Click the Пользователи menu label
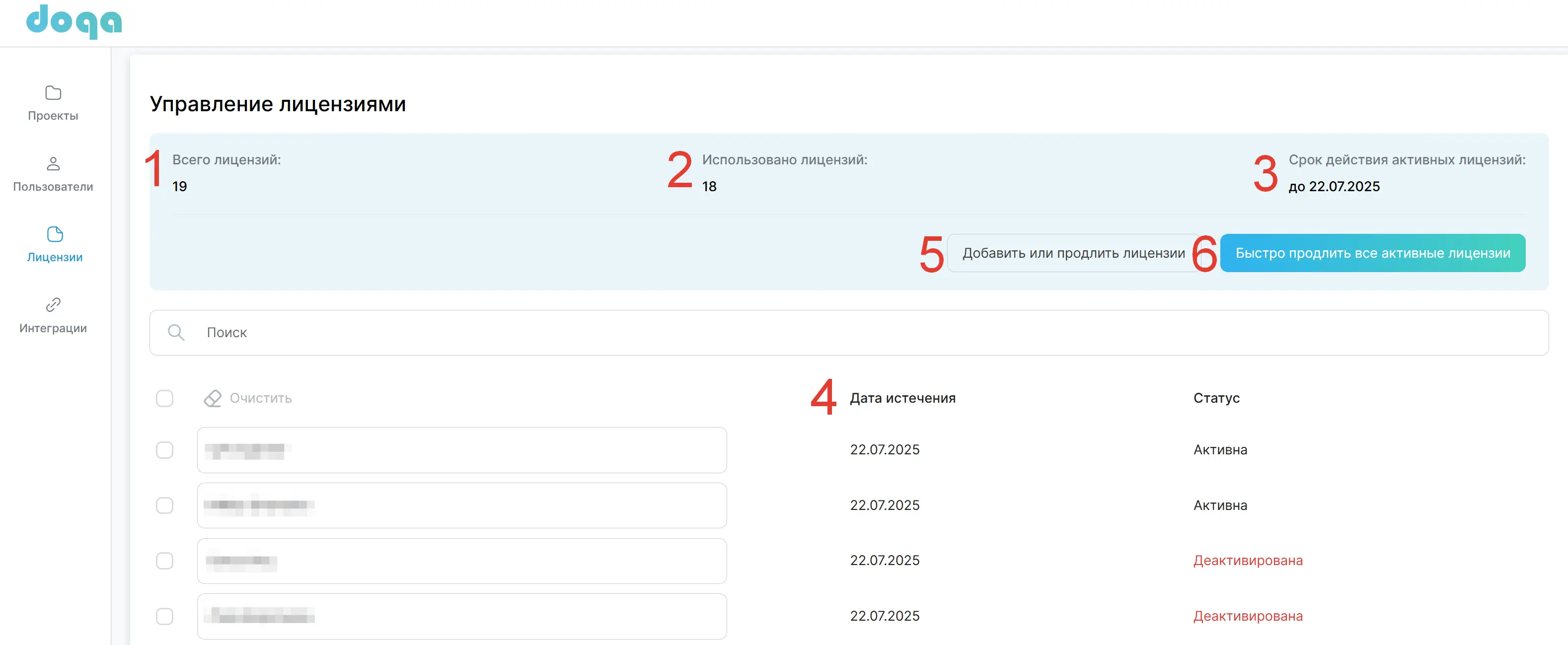 click(x=53, y=187)
